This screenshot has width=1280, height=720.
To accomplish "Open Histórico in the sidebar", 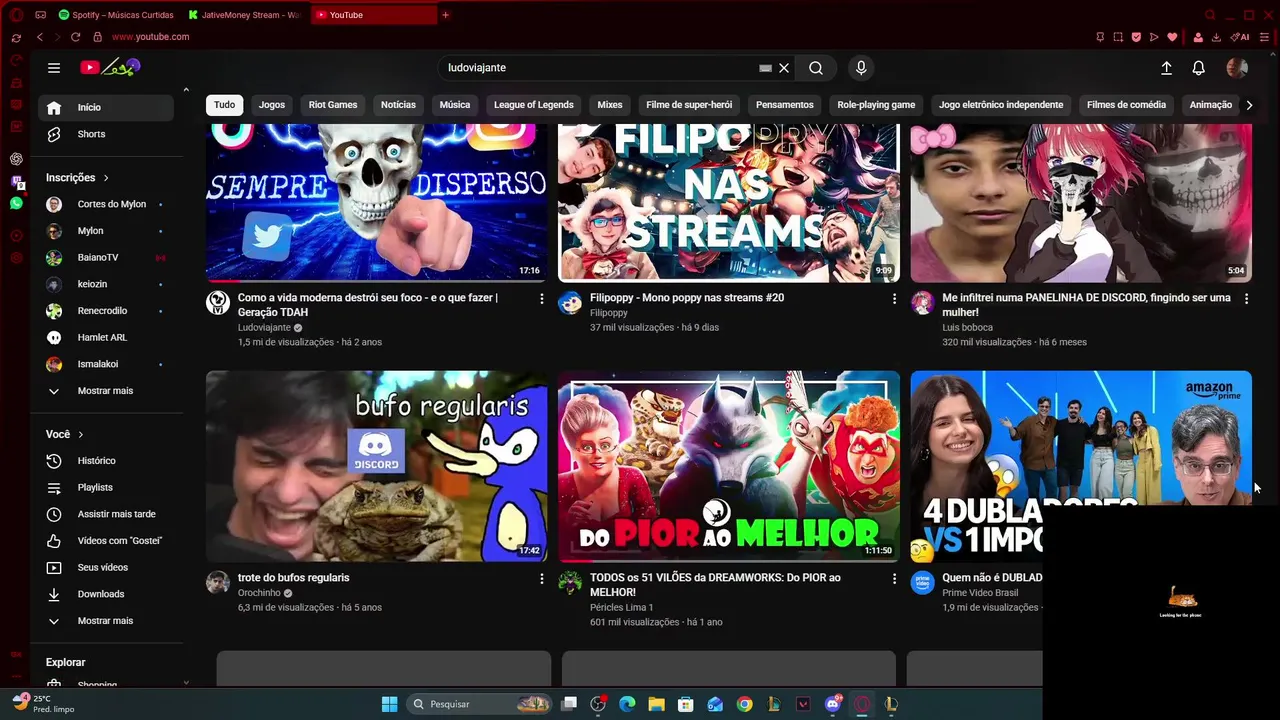I will coord(106,461).
